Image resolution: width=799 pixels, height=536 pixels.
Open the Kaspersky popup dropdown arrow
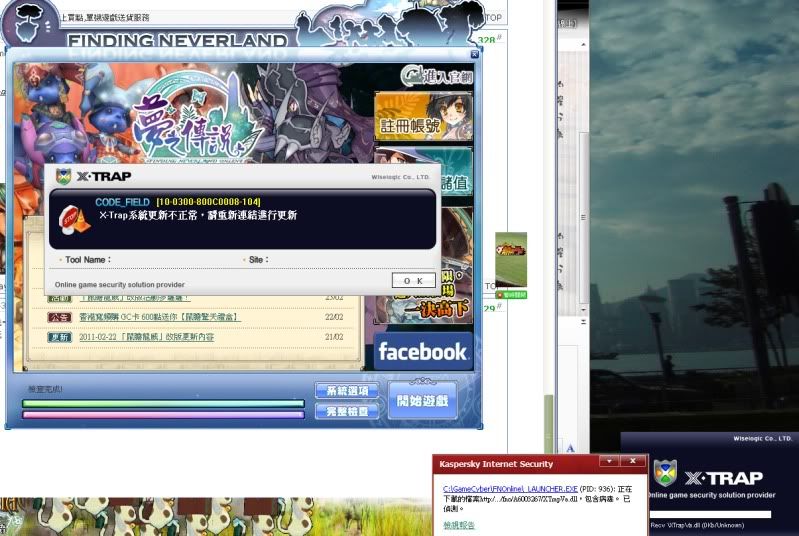(x=609, y=461)
